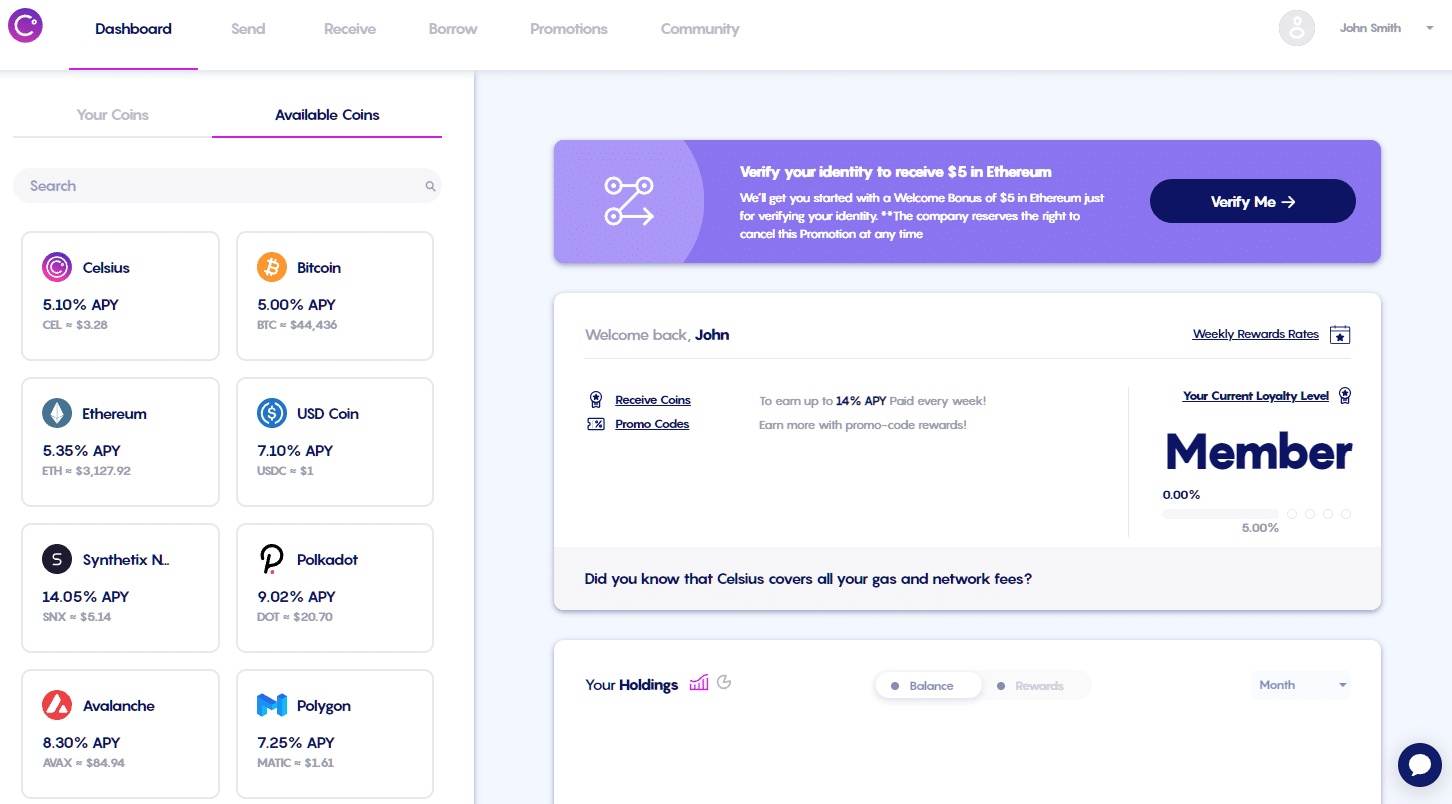Screen dimensions: 1452x804
Task: Click the loyalty progress bar
Action: (x=1220, y=514)
